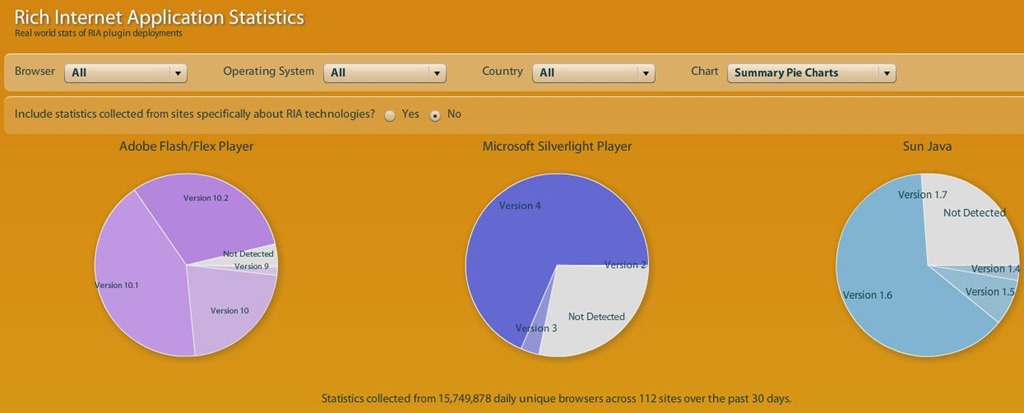Click the statistics collected summary text
1024x413 pixels.
(556, 398)
